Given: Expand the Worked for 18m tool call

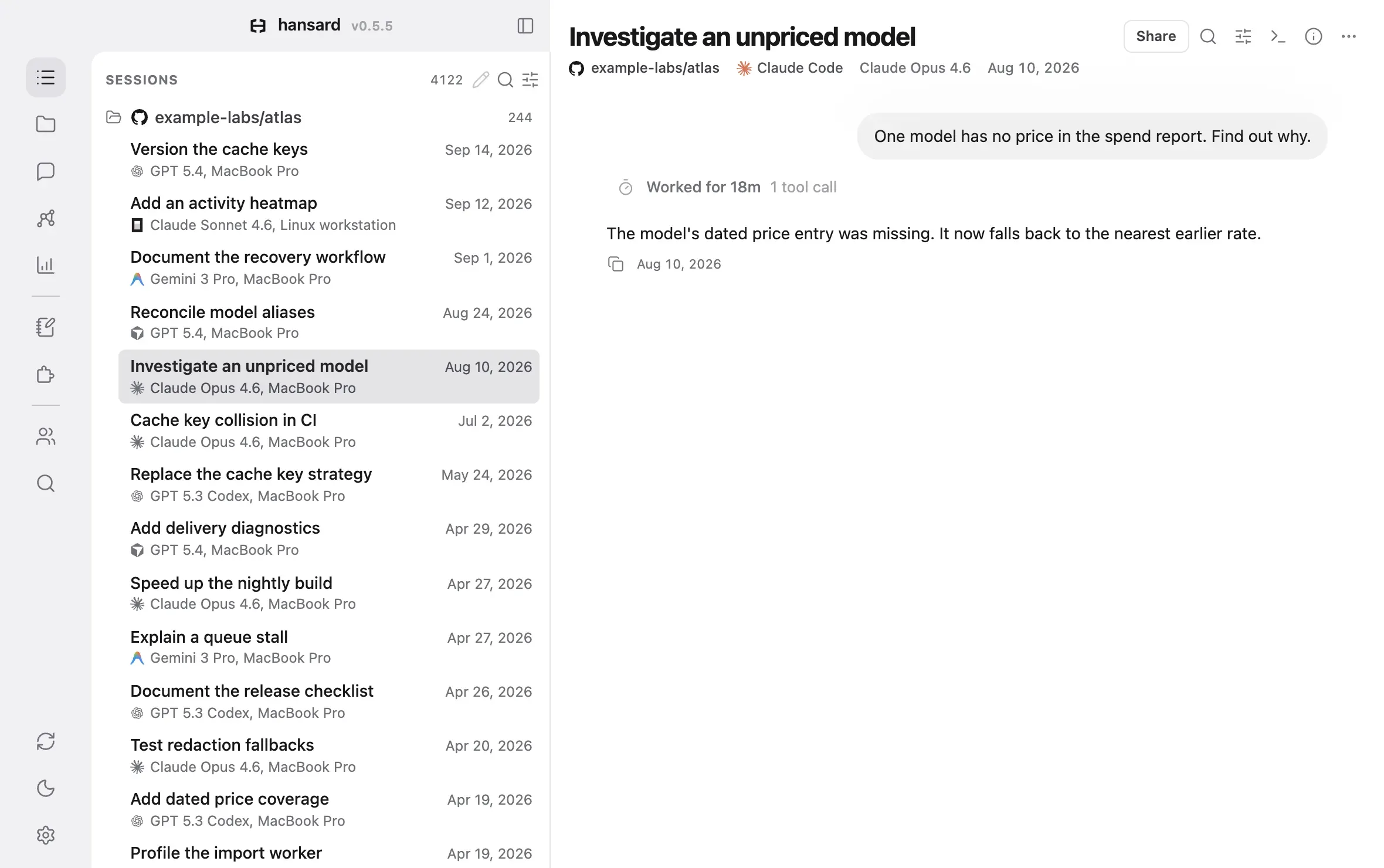Looking at the screenshot, I should [x=727, y=187].
